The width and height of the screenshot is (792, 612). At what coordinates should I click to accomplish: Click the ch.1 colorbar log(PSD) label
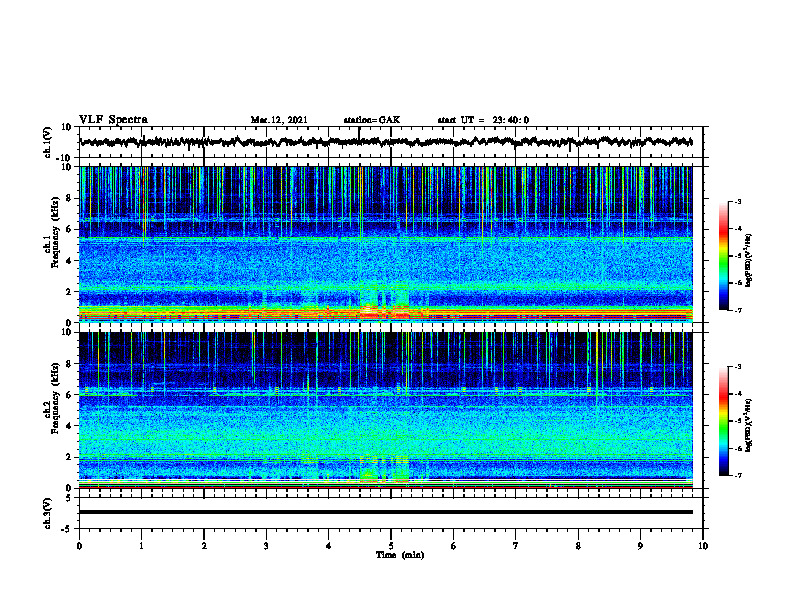tap(749, 261)
